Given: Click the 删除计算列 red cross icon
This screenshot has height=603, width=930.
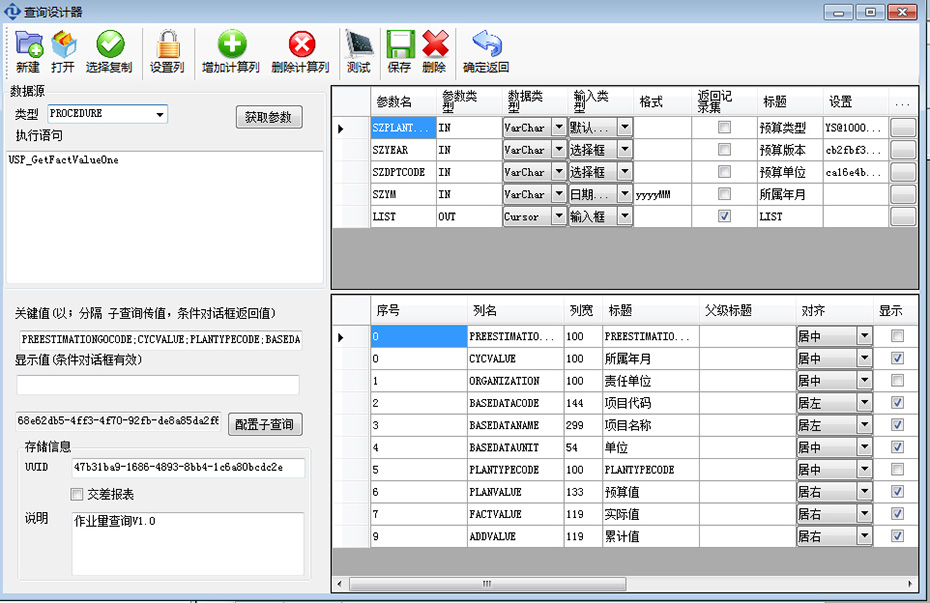Looking at the screenshot, I should [x=300, y=45].
